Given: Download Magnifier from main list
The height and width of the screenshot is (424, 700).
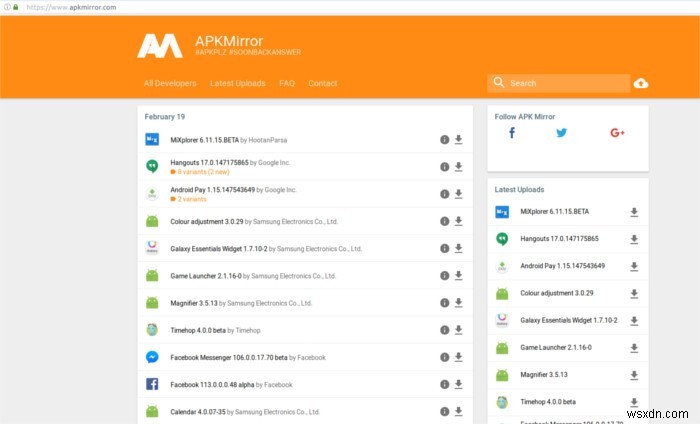Looking at the screenshot, I should point(458,303).
